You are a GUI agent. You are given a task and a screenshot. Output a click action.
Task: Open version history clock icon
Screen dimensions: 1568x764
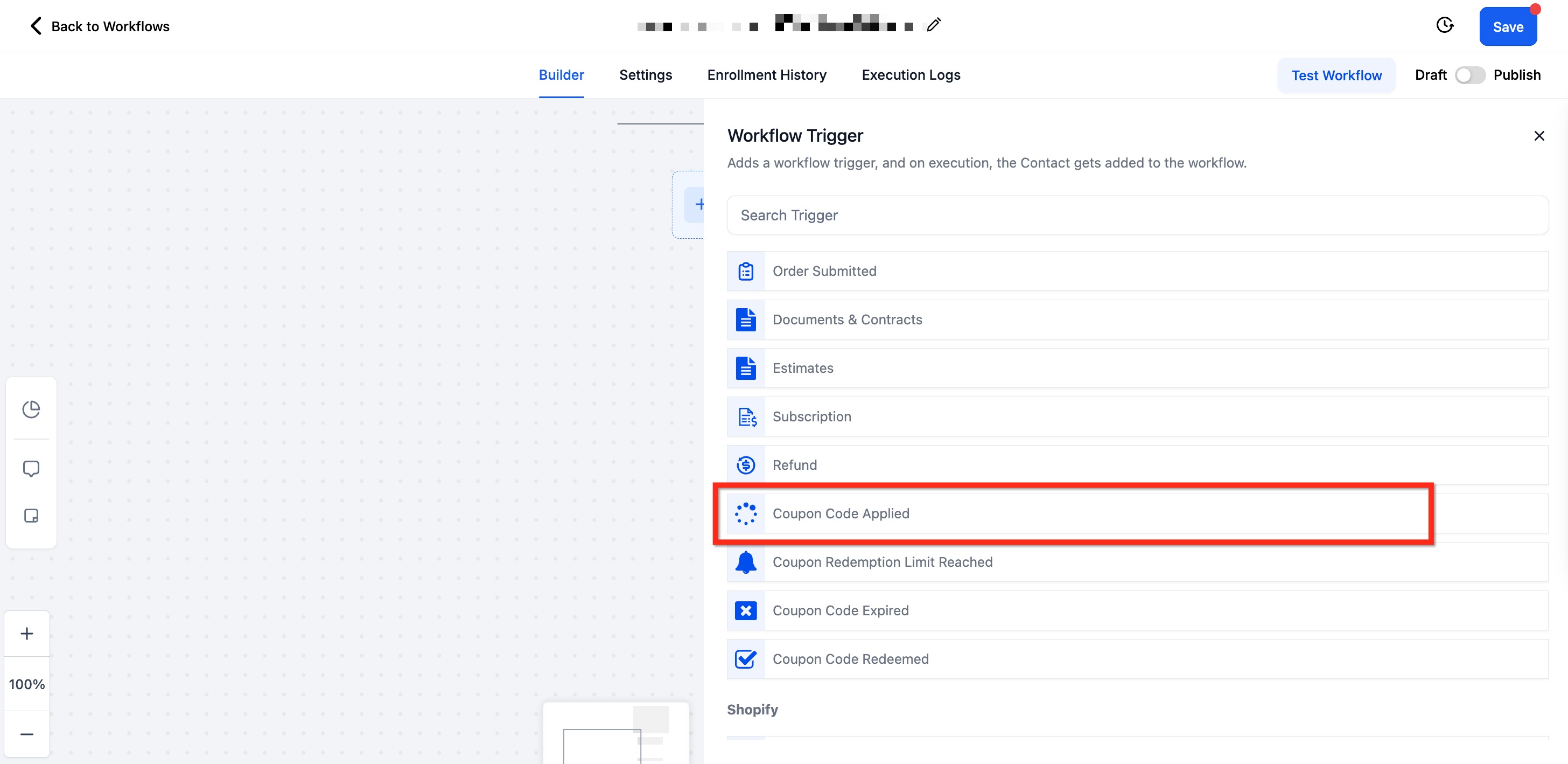(1445, 25)
